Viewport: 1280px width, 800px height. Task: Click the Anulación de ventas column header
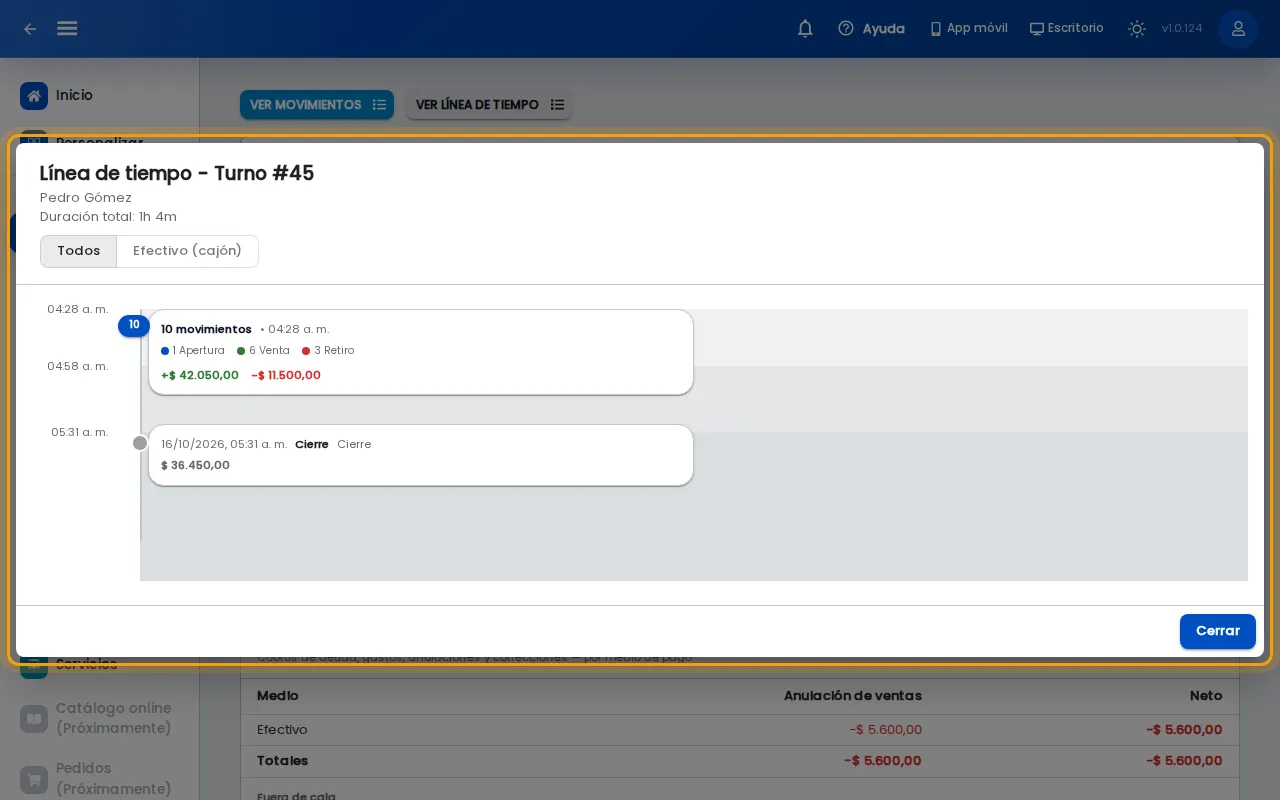point(853,696)
